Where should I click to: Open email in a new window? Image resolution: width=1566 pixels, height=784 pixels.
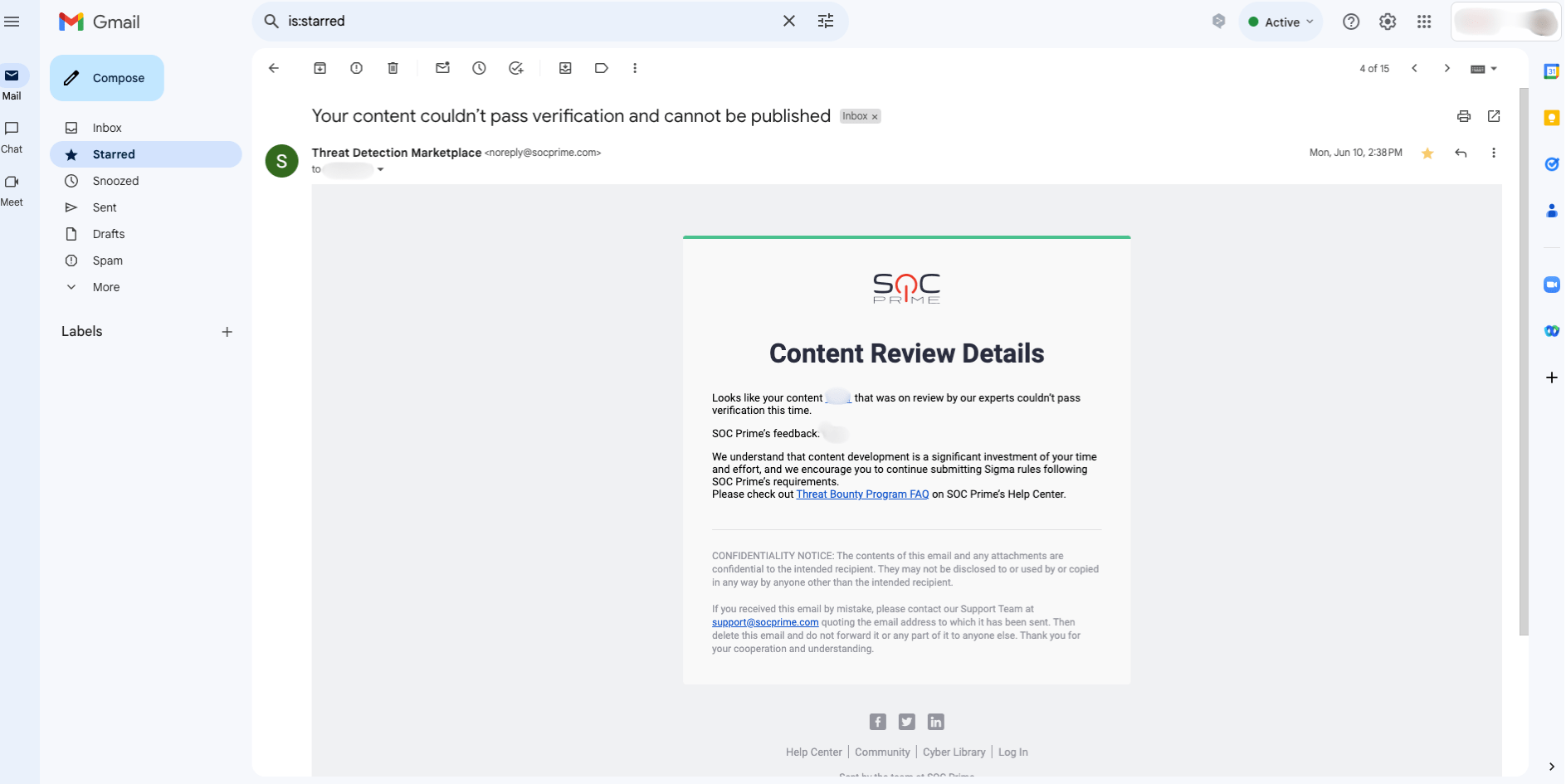click(x=1493, y=116)
